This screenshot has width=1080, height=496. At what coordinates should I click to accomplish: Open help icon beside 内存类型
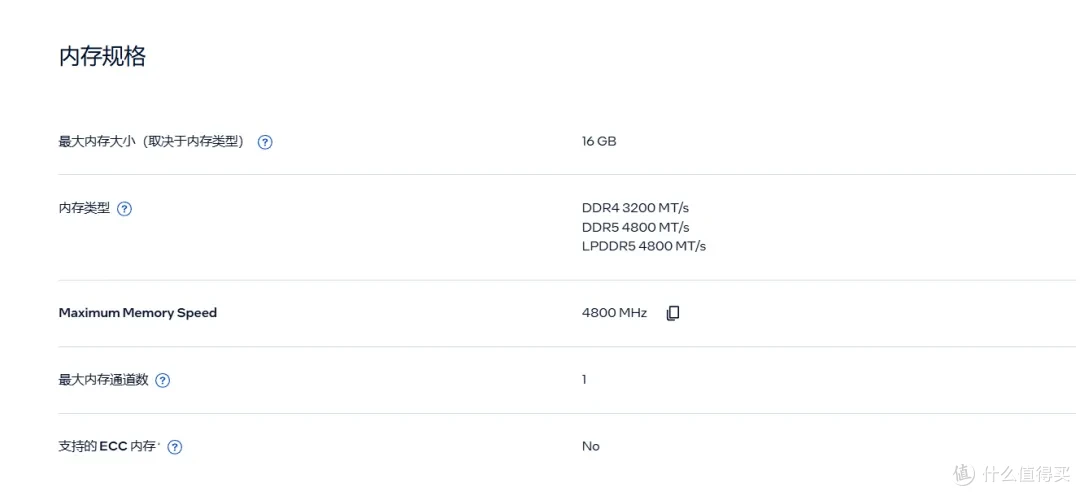click(124, 209)
